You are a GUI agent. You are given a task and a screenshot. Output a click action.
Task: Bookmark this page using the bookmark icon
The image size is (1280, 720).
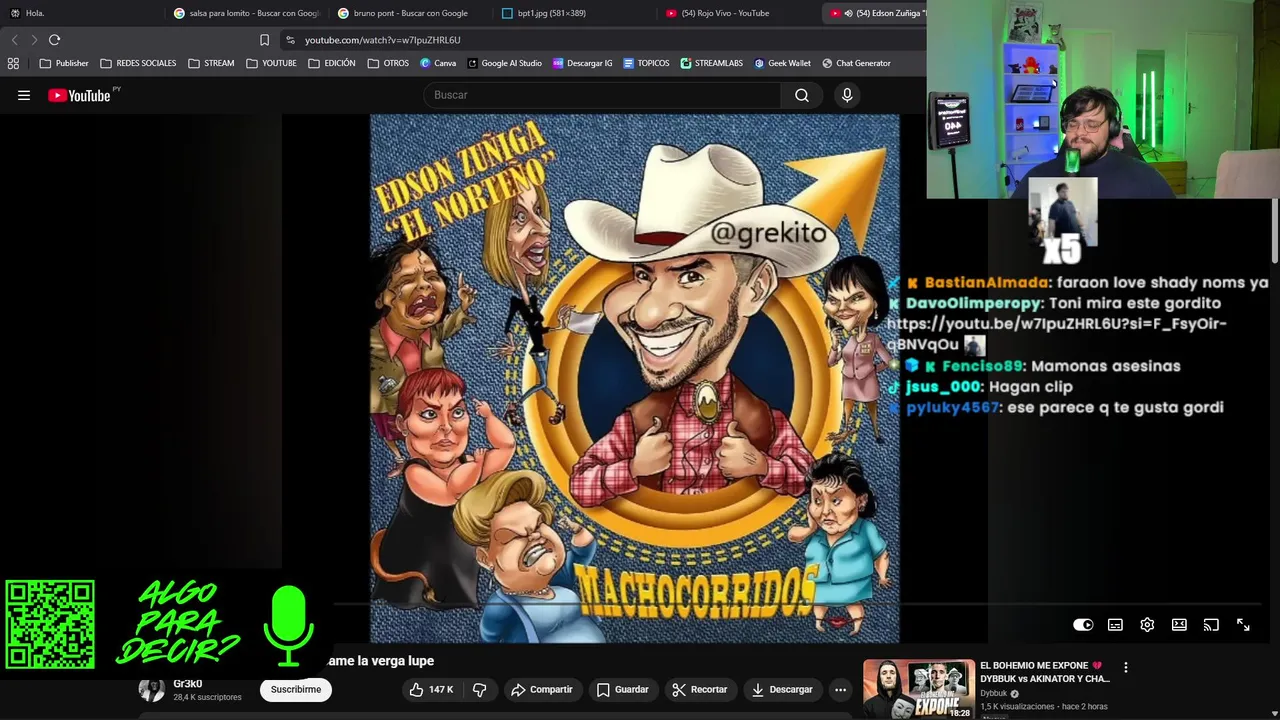pyautogui.click(x=264, y=40)
